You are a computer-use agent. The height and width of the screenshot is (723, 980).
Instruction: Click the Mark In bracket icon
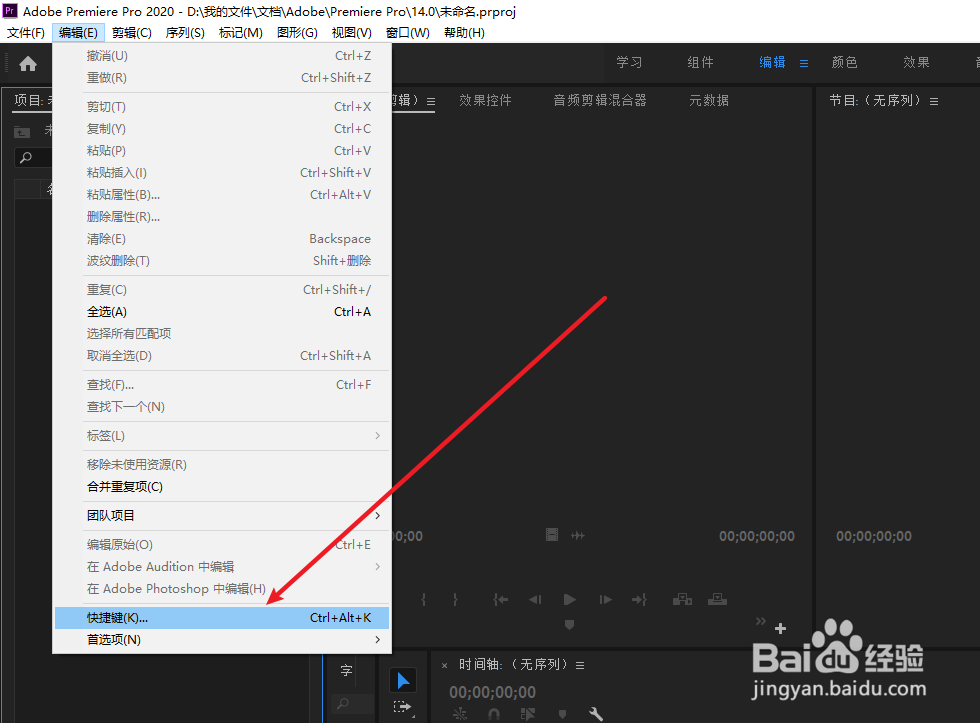tap(424, 600)
